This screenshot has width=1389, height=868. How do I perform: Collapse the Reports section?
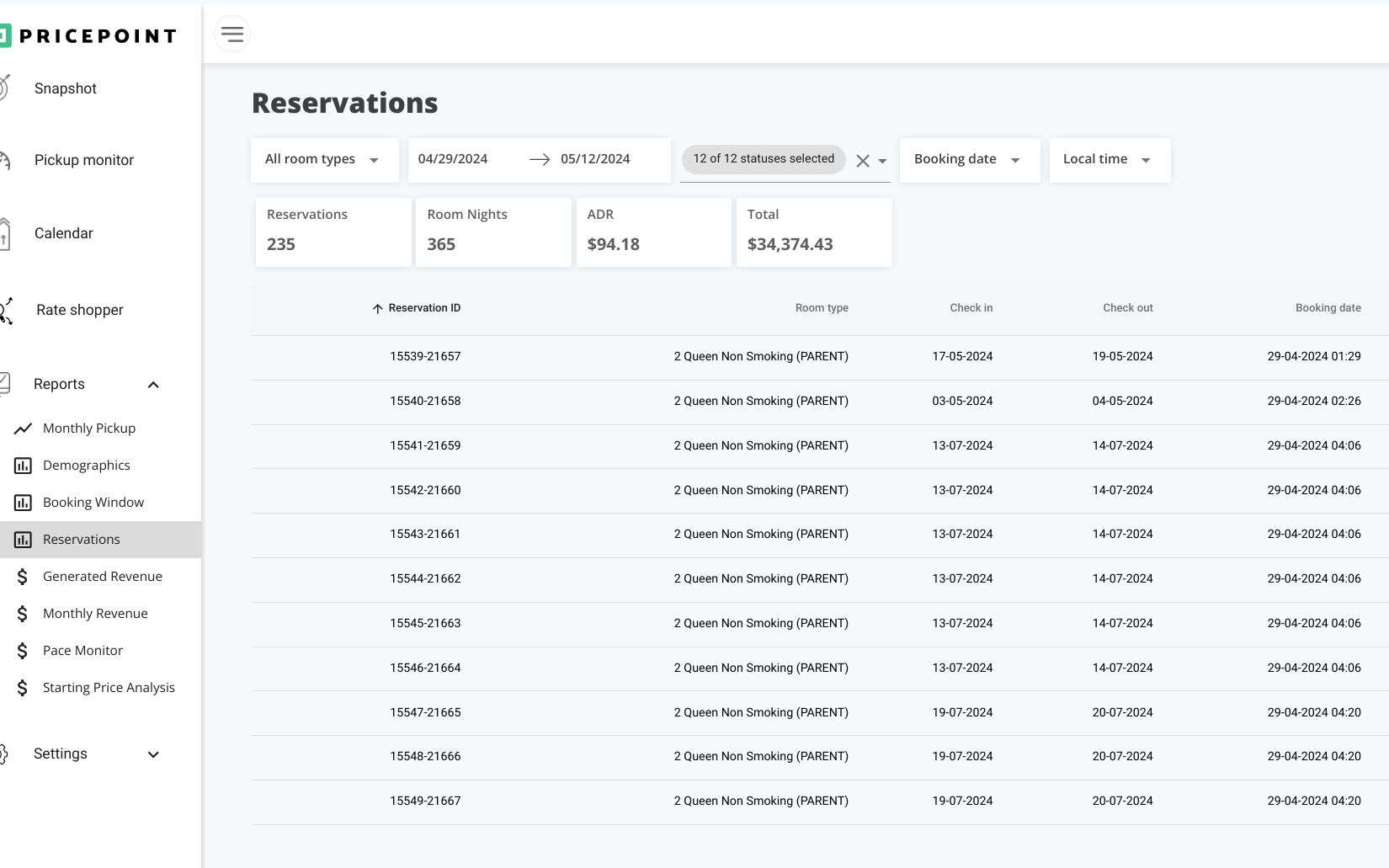[x=153, y=385]
